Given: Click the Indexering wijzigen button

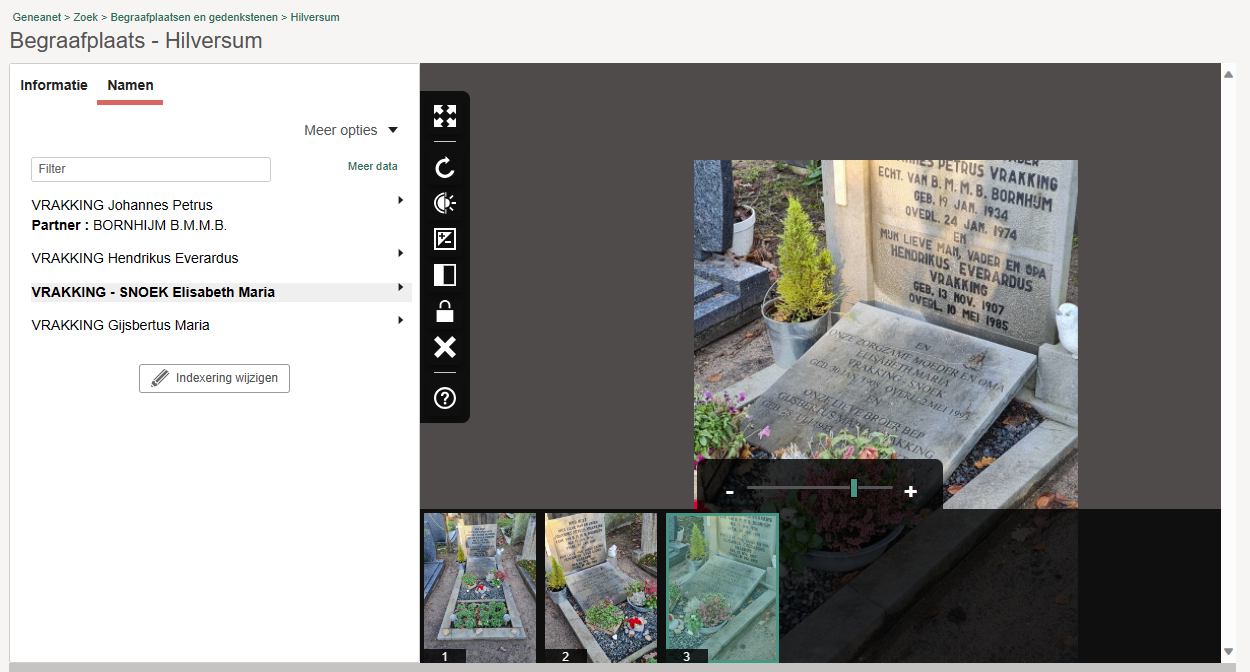Looking at the screenshot, I should 214,379.
